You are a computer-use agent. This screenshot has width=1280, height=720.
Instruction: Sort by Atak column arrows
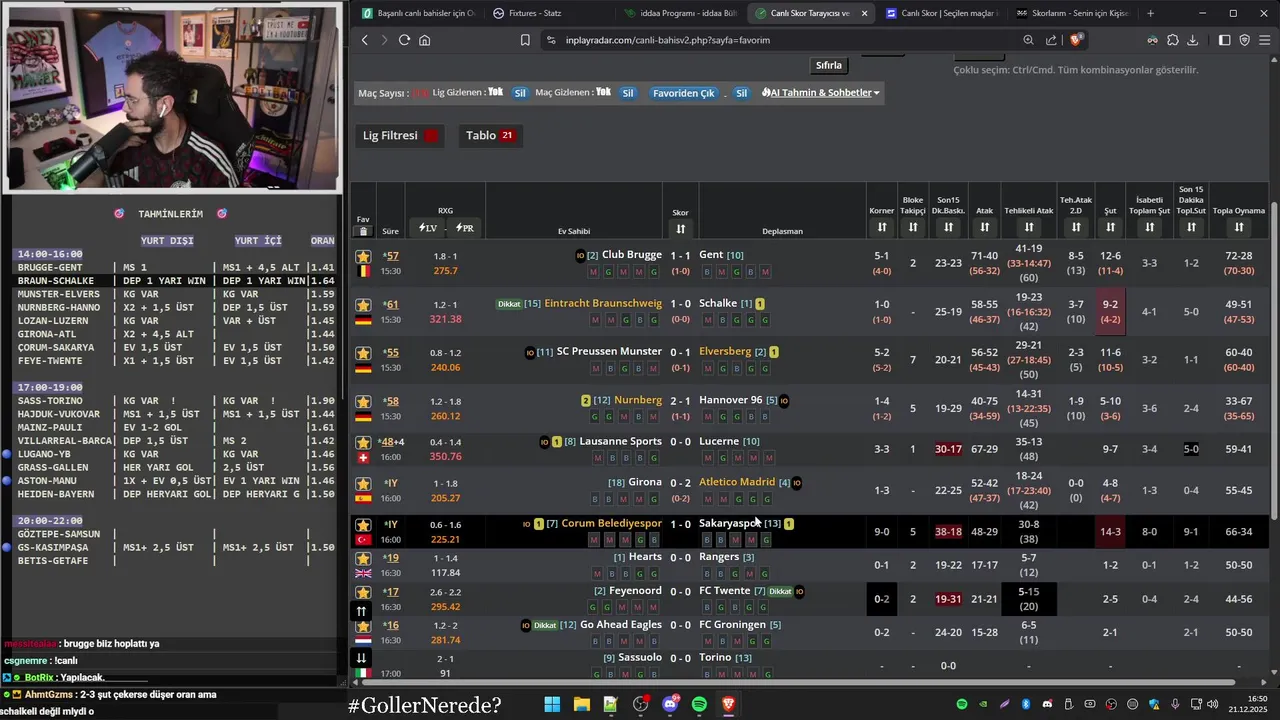[984, 228]
